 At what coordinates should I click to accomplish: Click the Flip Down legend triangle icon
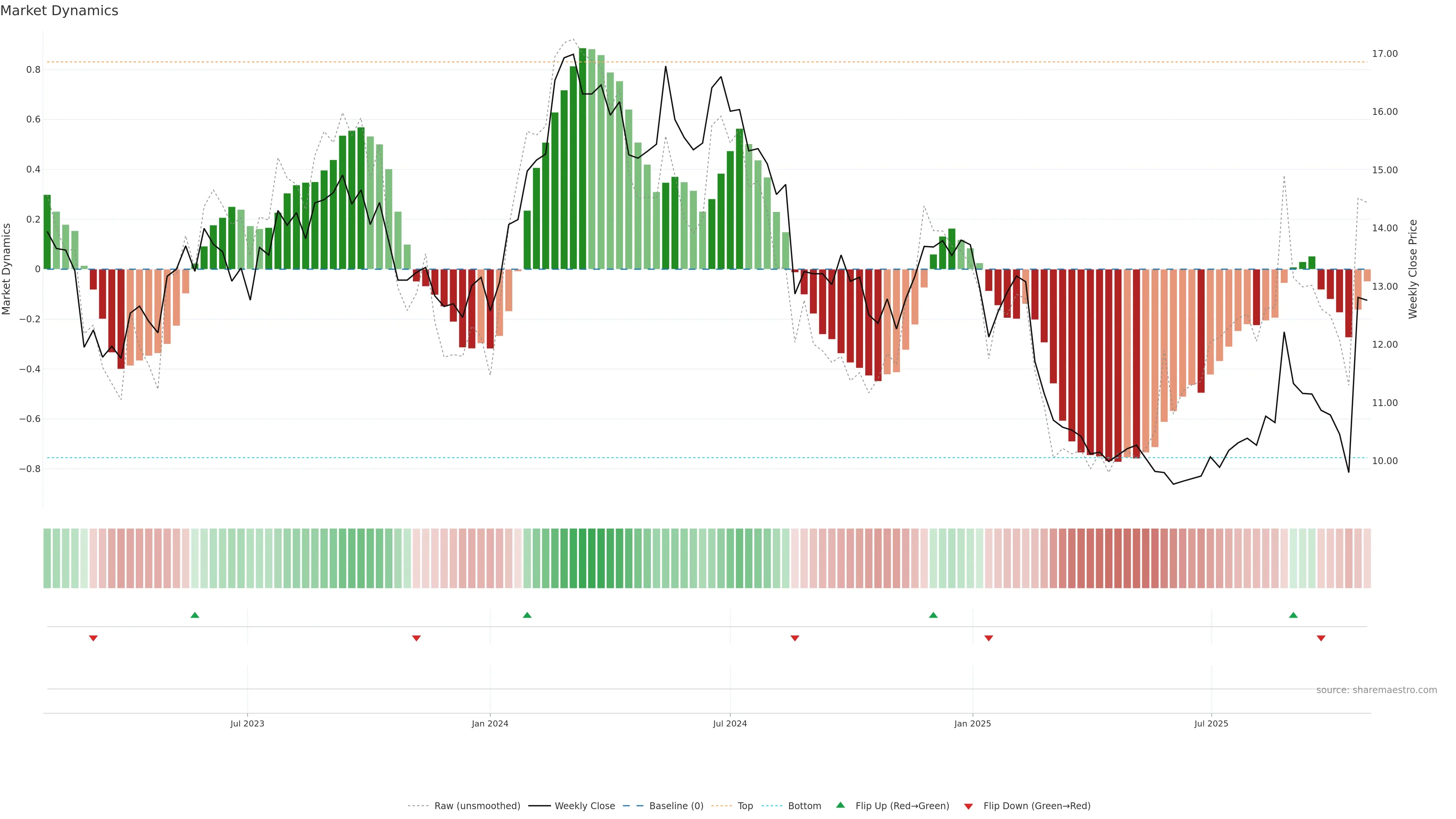[968, 806]
